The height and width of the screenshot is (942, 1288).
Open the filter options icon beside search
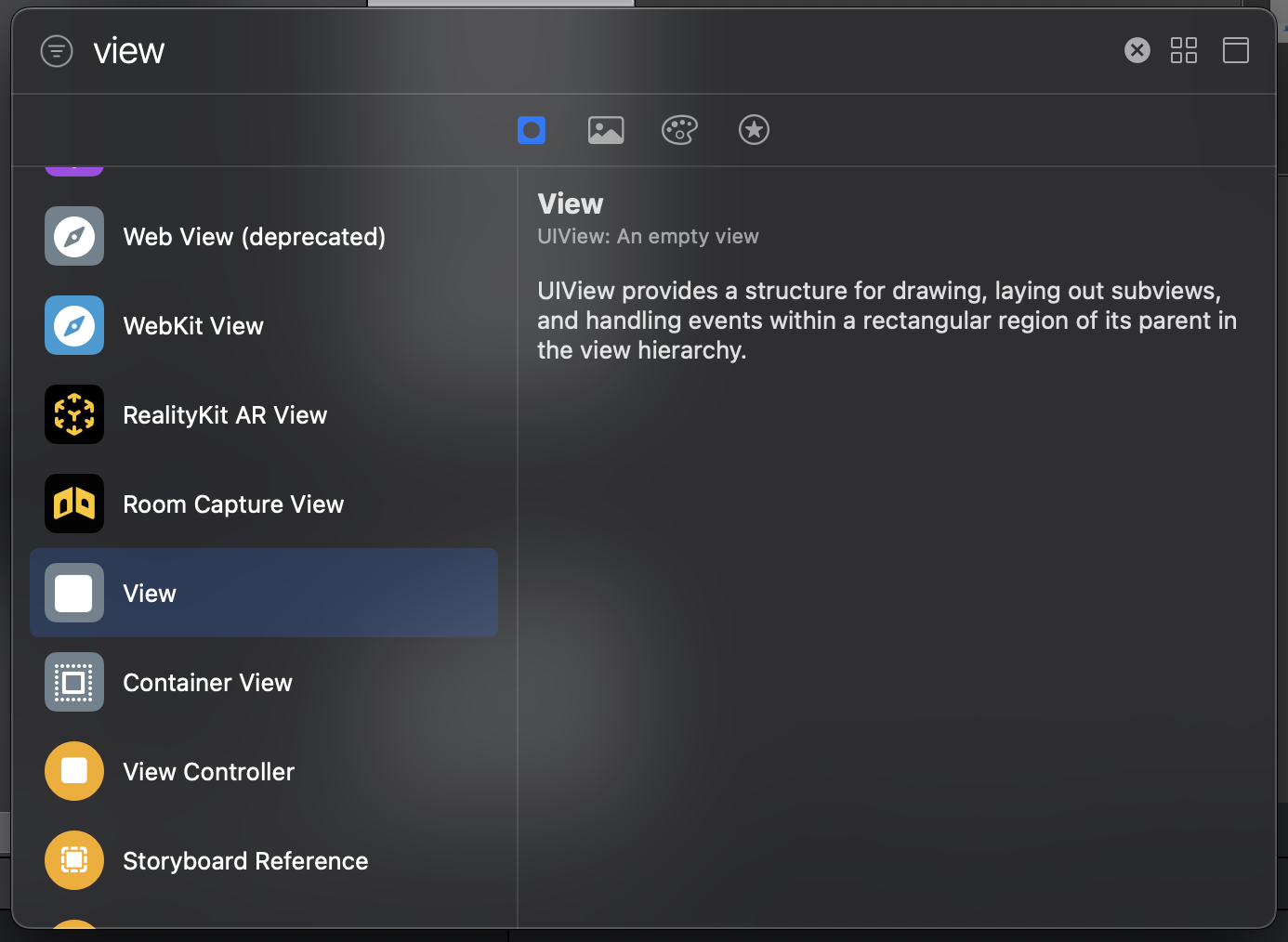(x=57, y=50)
